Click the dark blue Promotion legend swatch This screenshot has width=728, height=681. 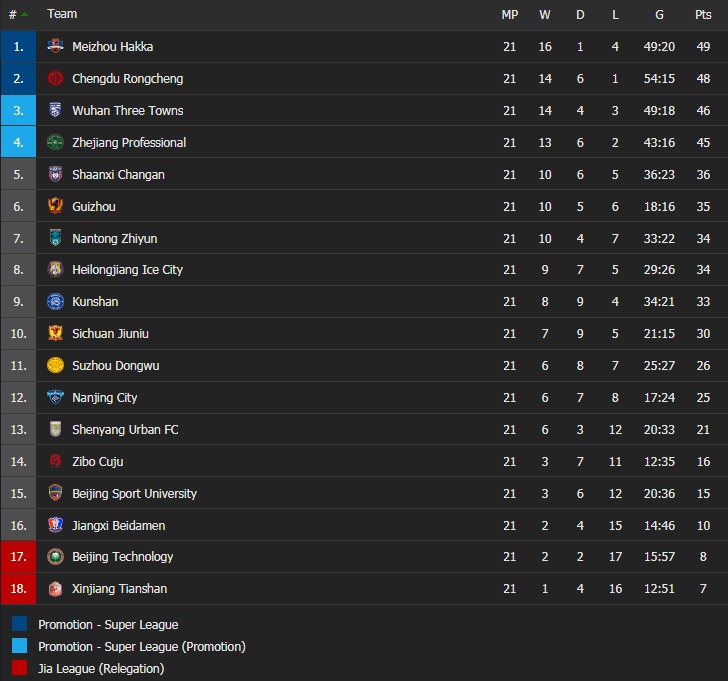[20, 625]
